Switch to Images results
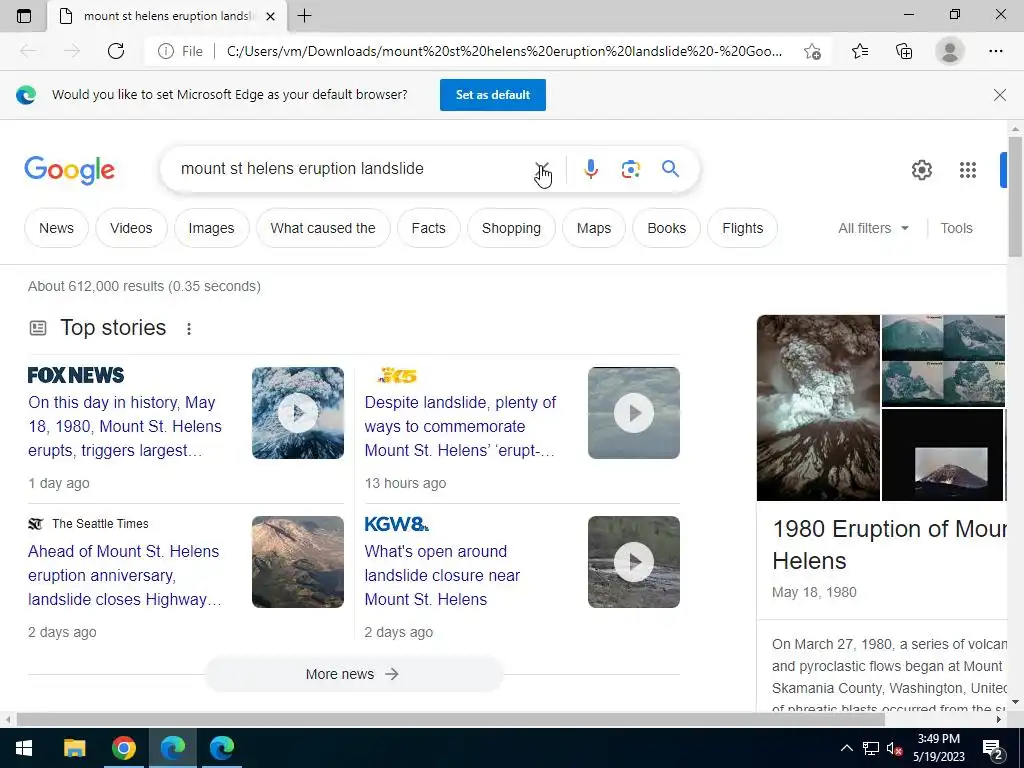The height and width of the screenshot is (768, 1024). (x=212, y=228)
